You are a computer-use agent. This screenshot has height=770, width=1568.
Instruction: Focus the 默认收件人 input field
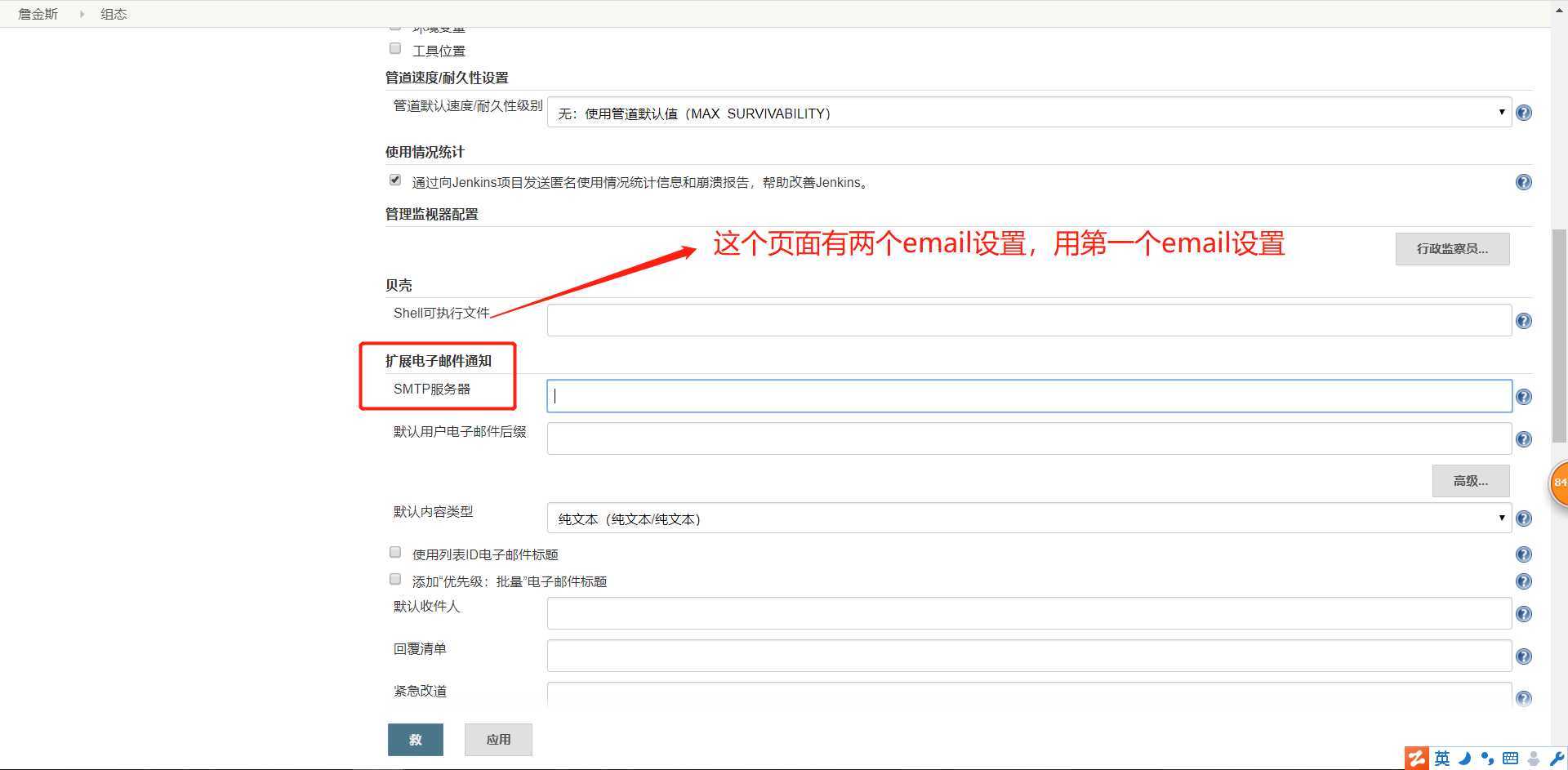tap(1029, 613)
